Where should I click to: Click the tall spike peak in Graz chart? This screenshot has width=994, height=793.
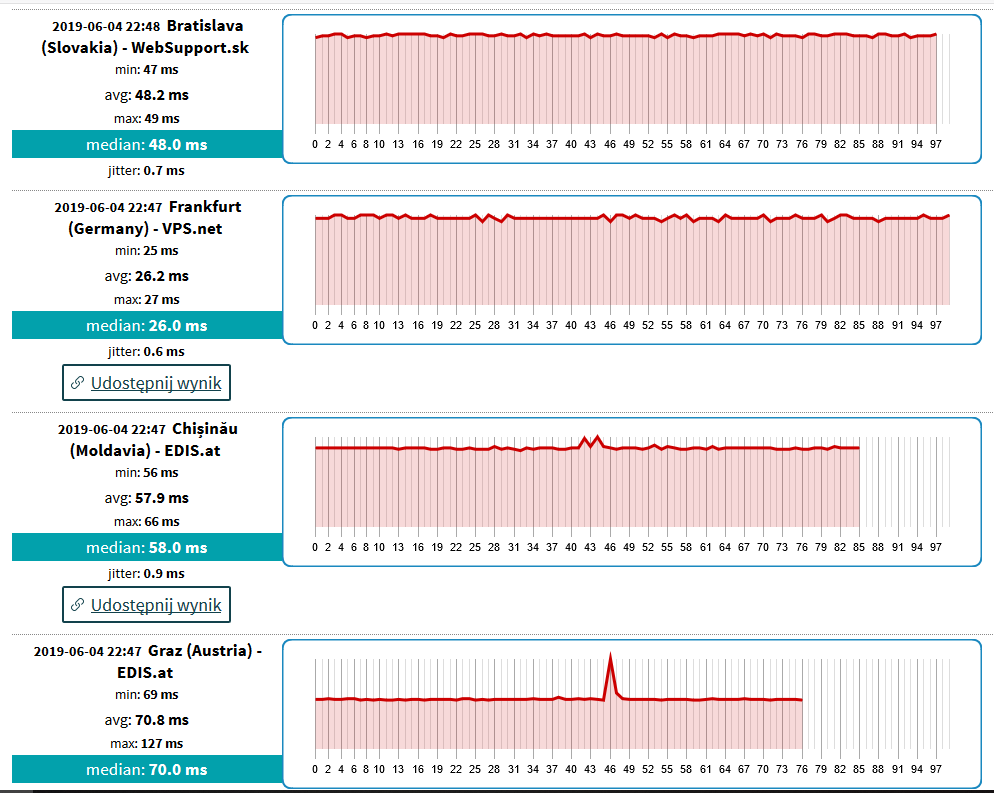pyautogui.click(x=610, y=657)
